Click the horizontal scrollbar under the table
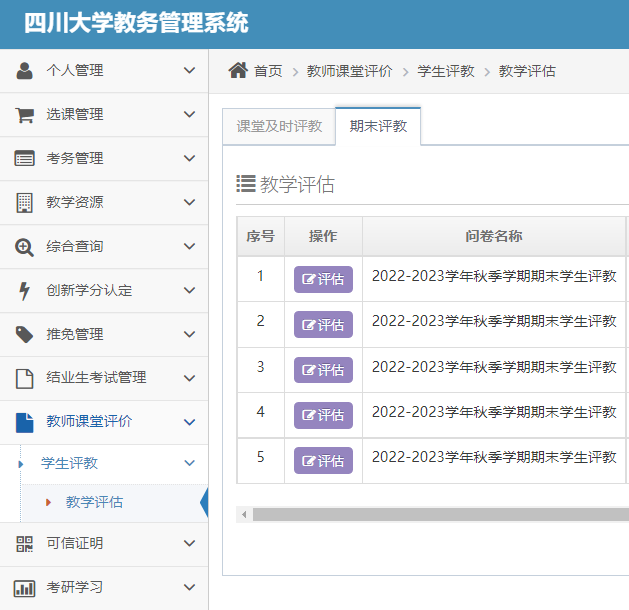629x610 pixels. click(438, 514)
